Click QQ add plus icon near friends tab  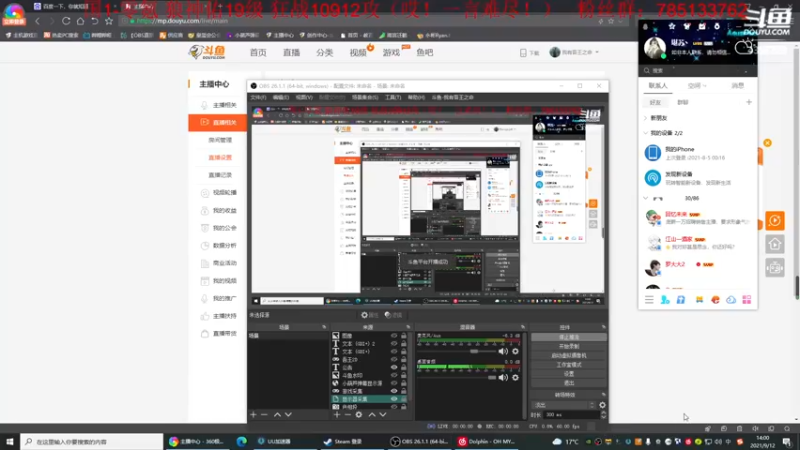point(749,102)
